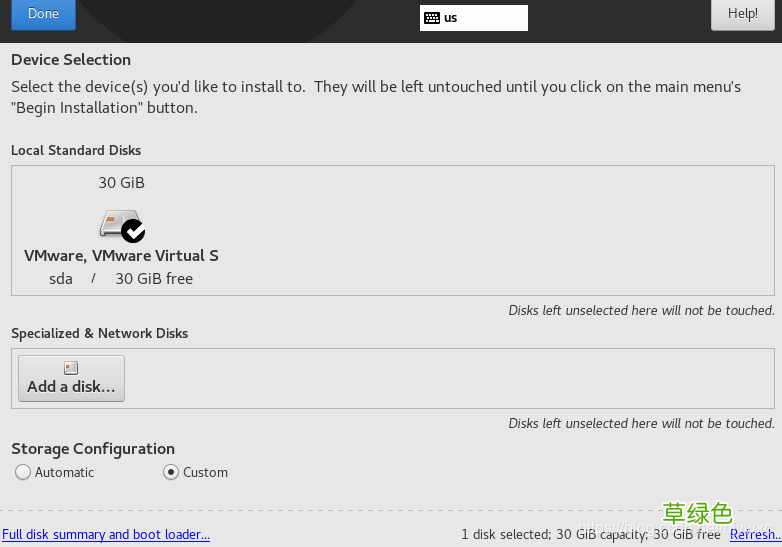Click the VMware virtual disk drive icon

tap(121, 225)
